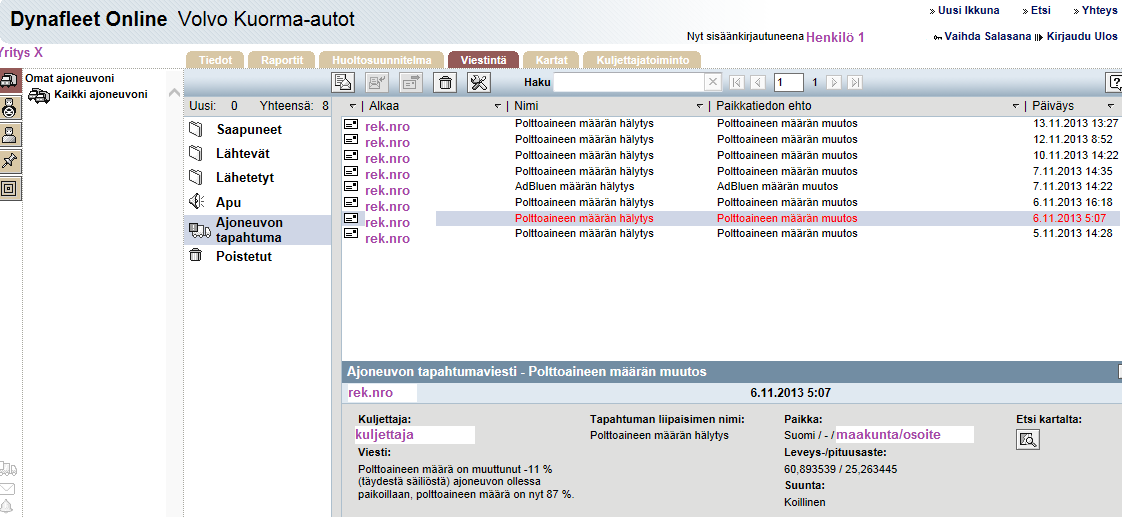Click the Yhteys link
Image resolution: width=1122 pixels, height=517 pixels.
coord(1099,11)
